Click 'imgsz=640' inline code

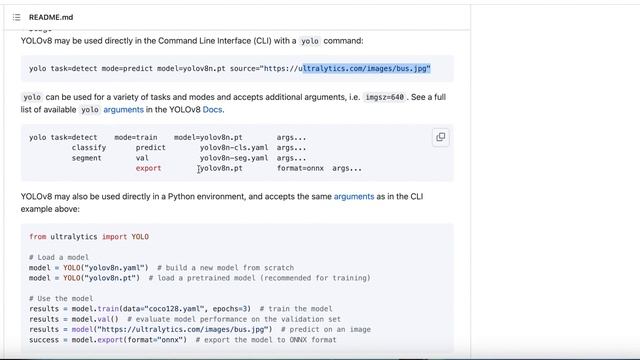click(x=384, y=97)
